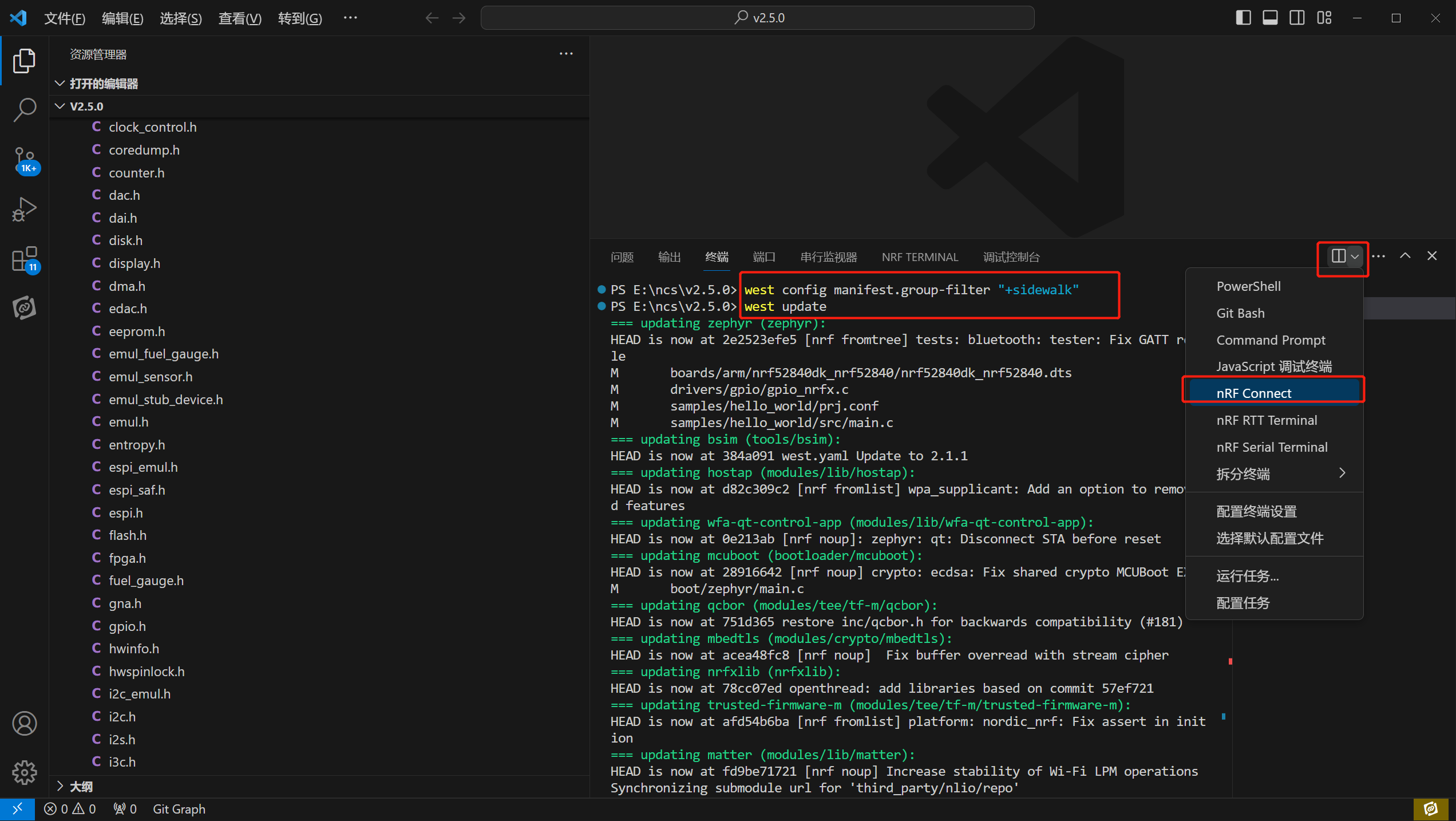Screen dimensions: 1456x821
Task: Toggle panel visibility layout icon
Action: click(1270, 18)
